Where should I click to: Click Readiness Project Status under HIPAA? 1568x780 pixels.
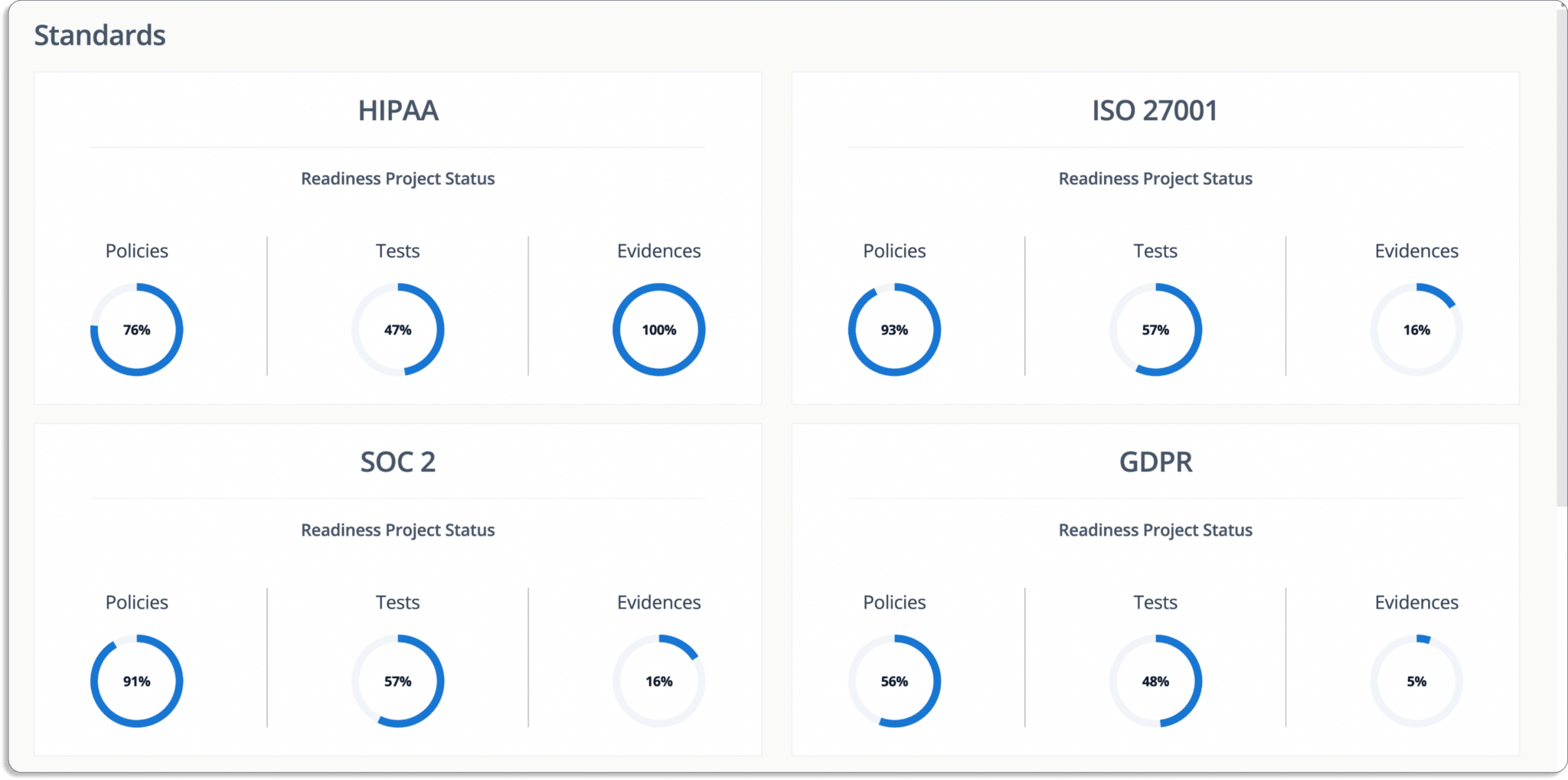398,179
